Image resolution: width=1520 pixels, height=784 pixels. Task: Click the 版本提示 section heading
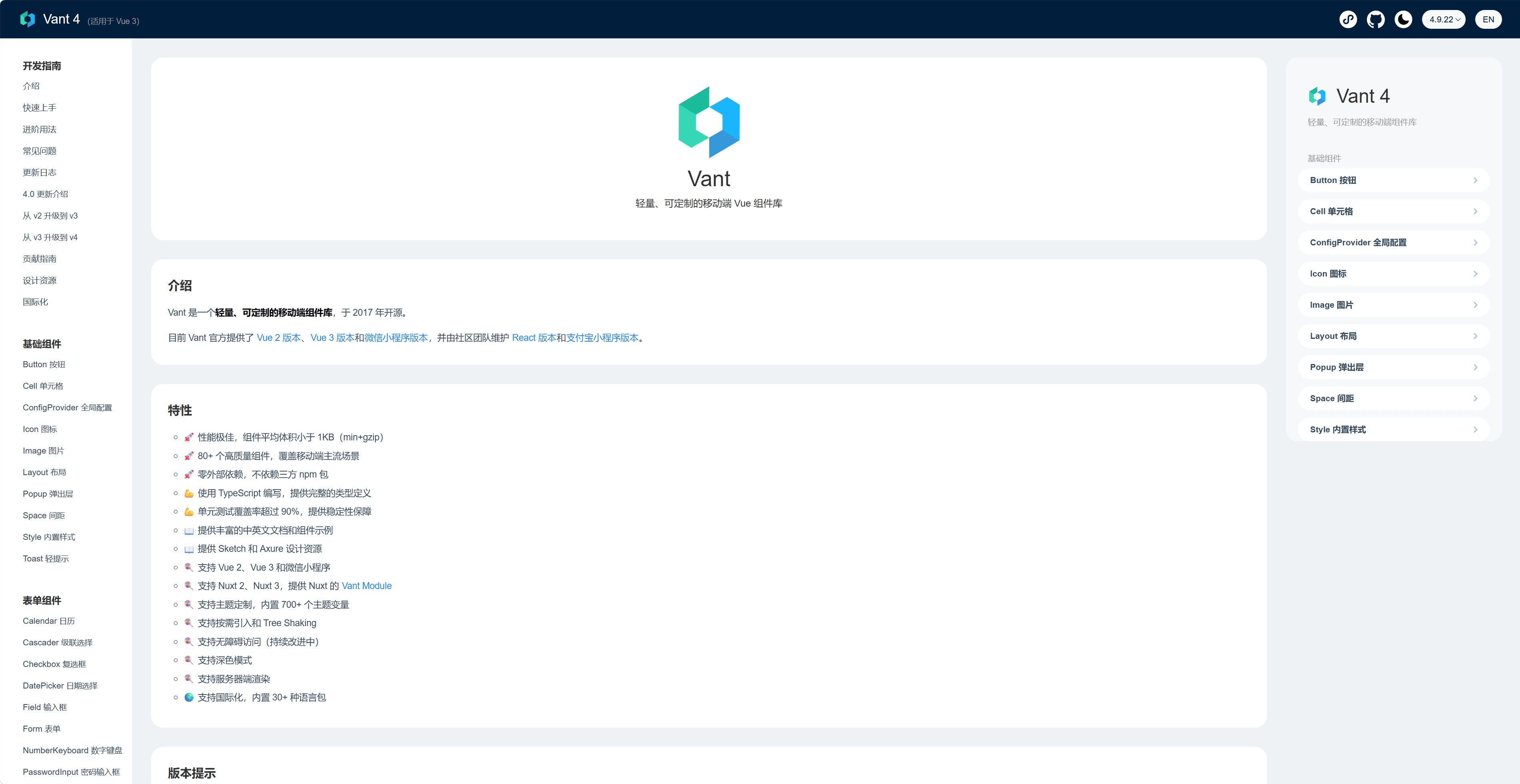pos(192,773)
